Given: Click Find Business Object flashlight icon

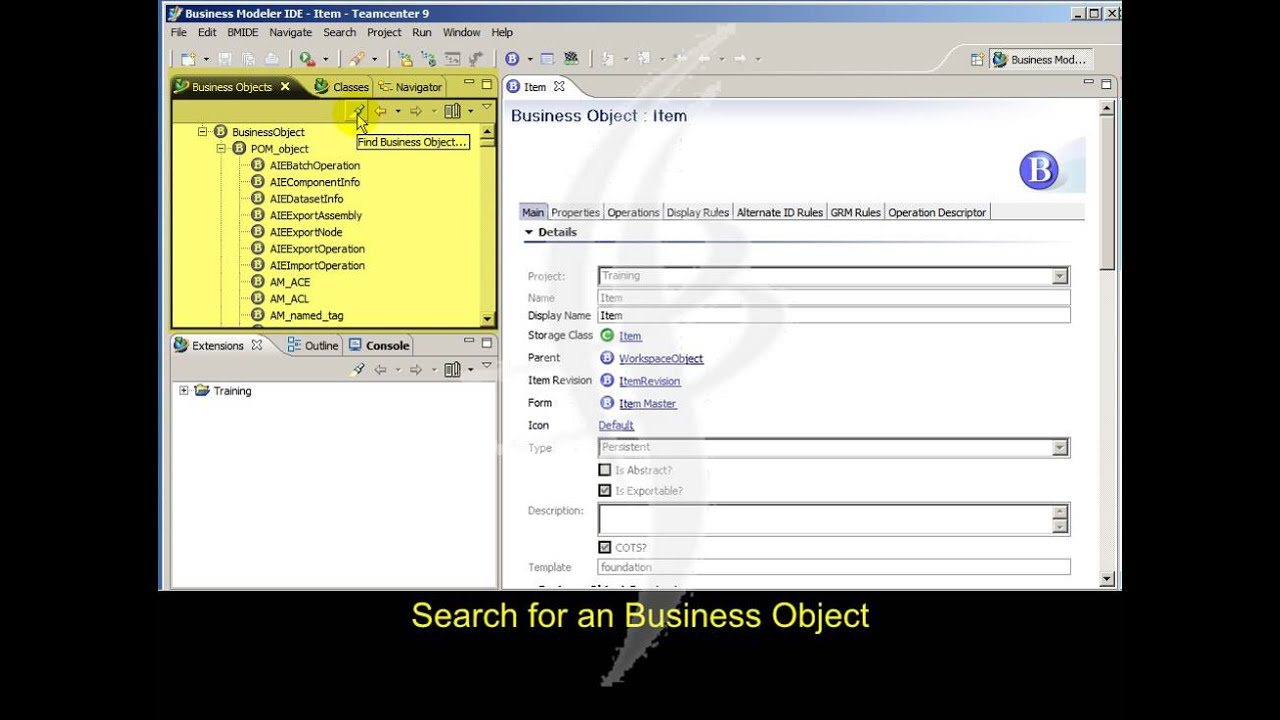Looking at the screenshot, I should [358, 111].
